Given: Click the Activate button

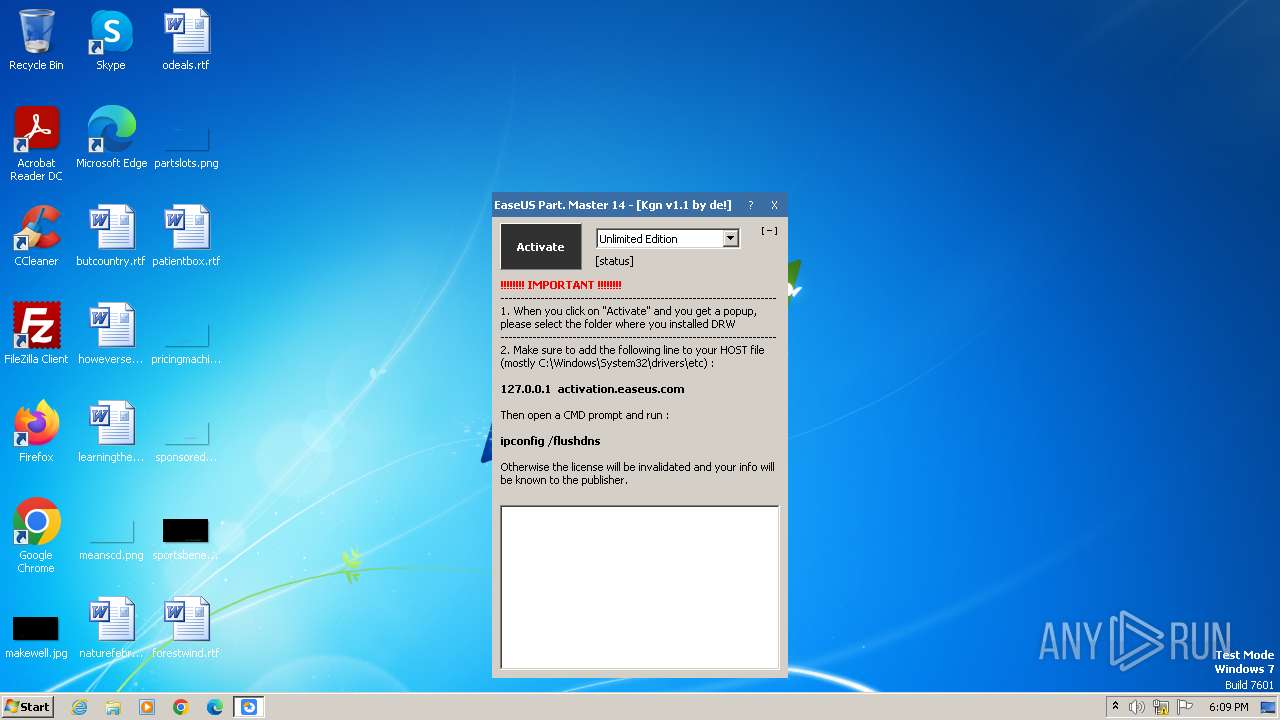Looking at the screenshot, I should click(540, 246).
